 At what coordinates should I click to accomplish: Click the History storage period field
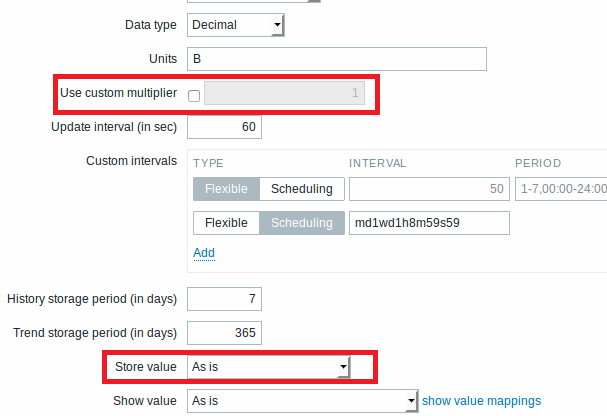tap(224, 298)
